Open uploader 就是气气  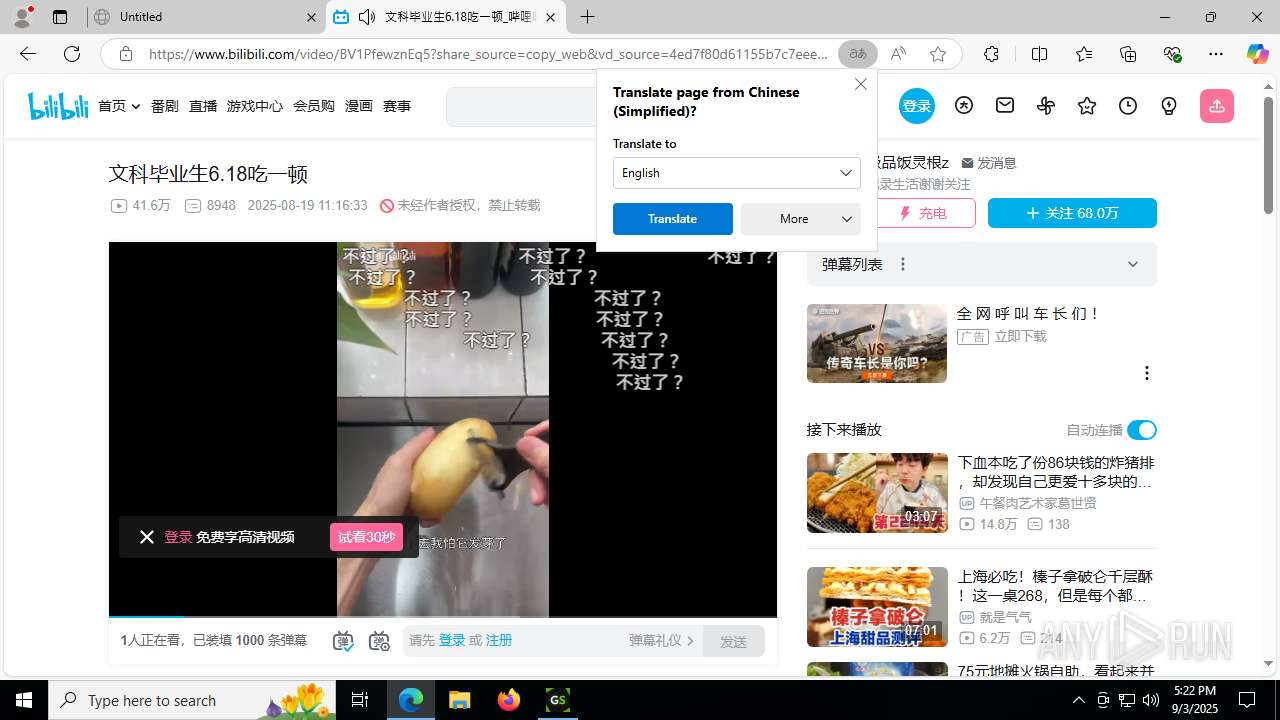(x=1005, y=617)
